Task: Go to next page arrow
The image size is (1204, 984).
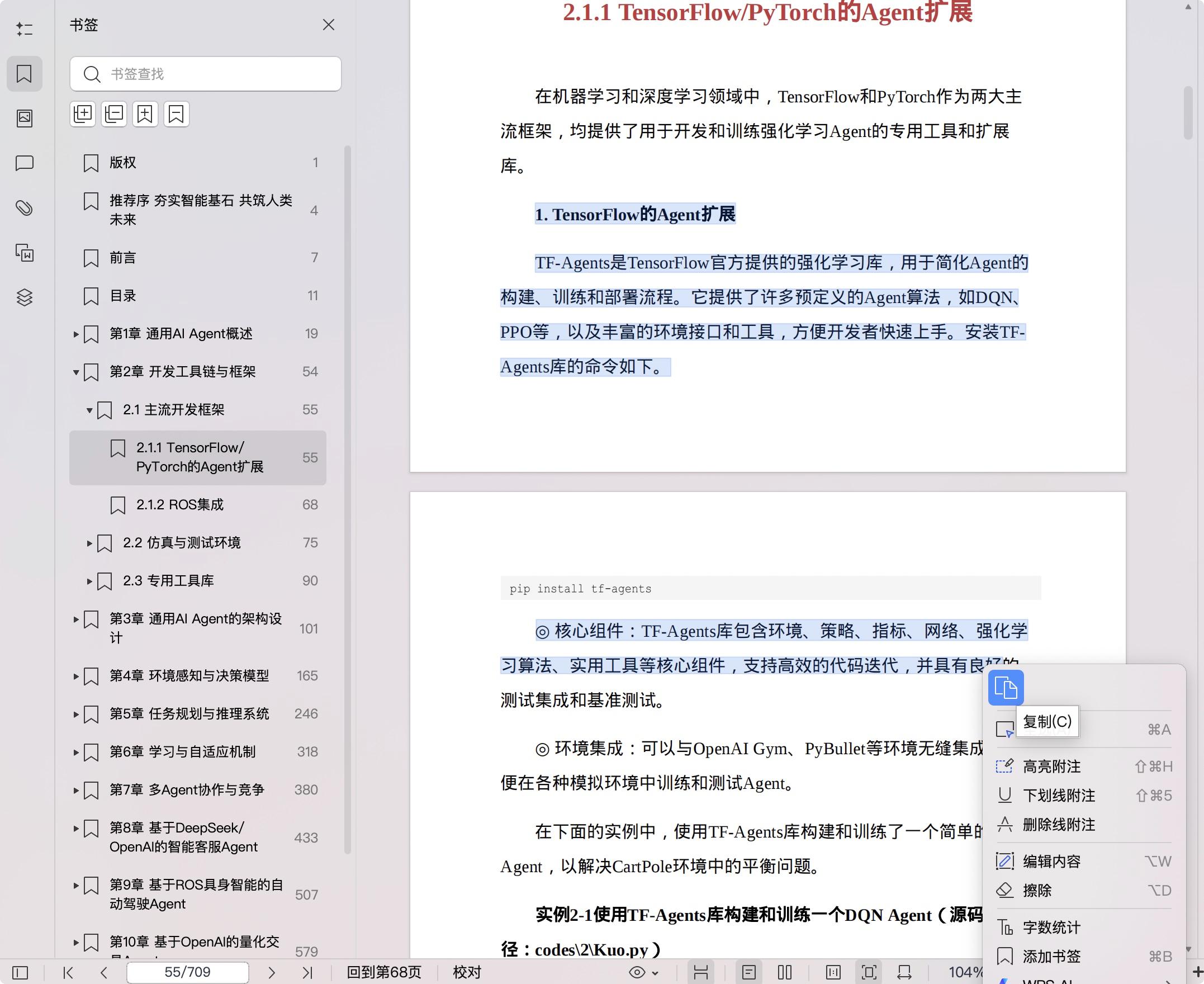Action: point(272,973)
